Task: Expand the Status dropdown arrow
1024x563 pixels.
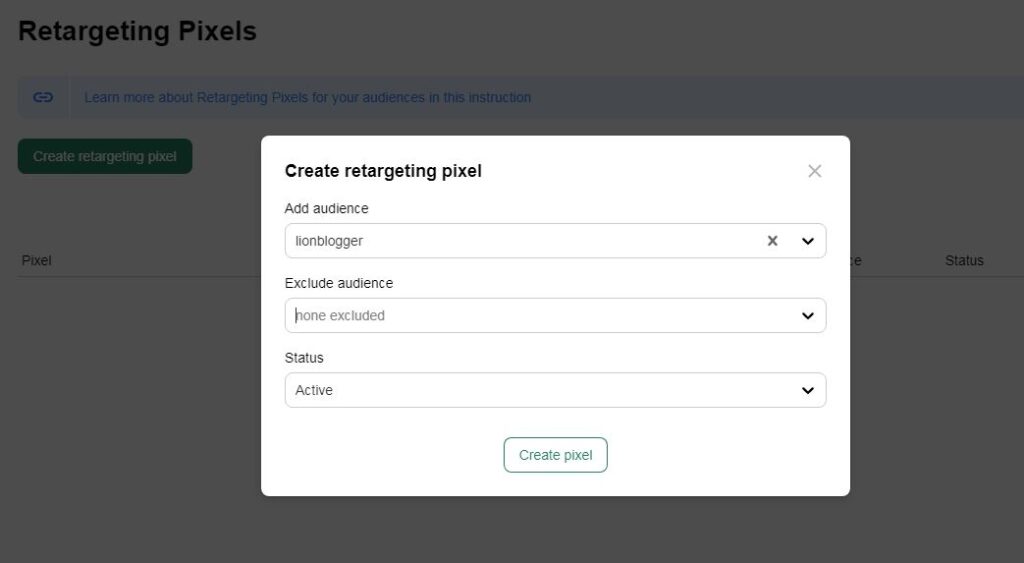Action: click(x=808, y=391)
